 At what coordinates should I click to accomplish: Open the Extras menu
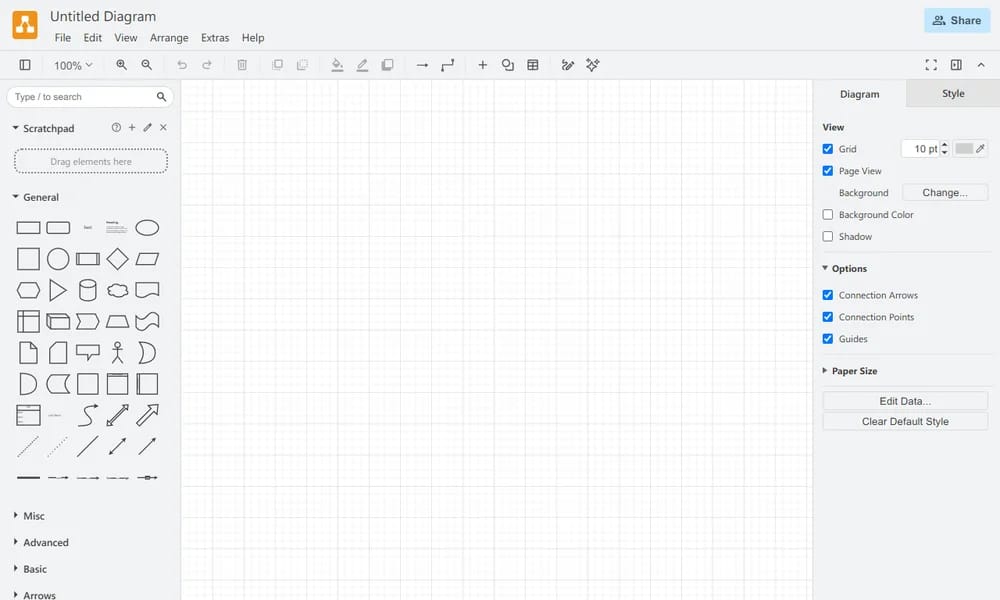215,38
